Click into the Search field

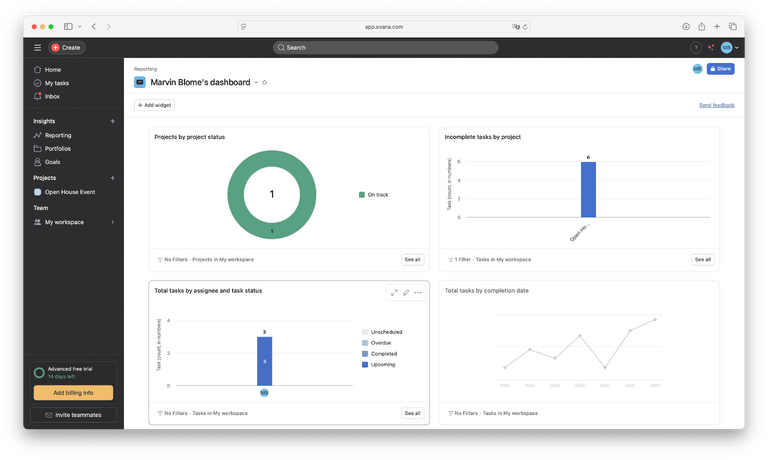click(x=385, y=47)
